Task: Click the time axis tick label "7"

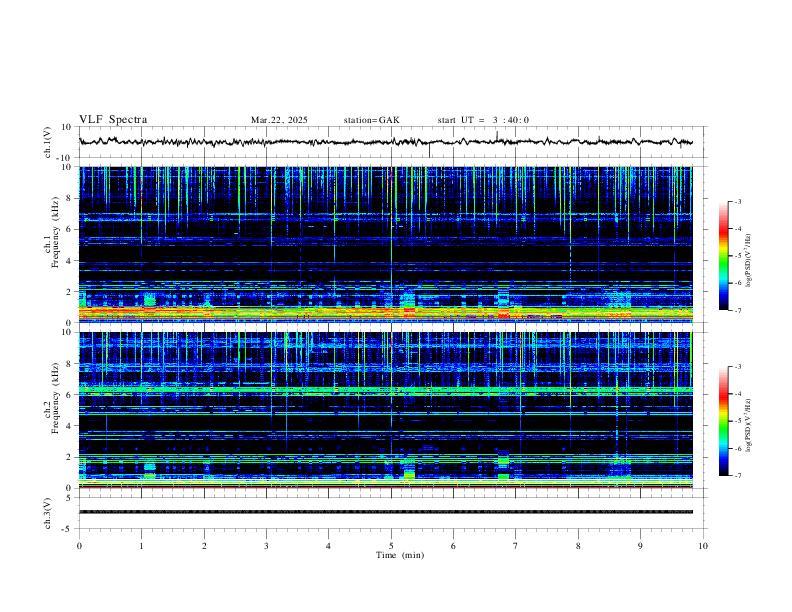Action: [516, 546]
